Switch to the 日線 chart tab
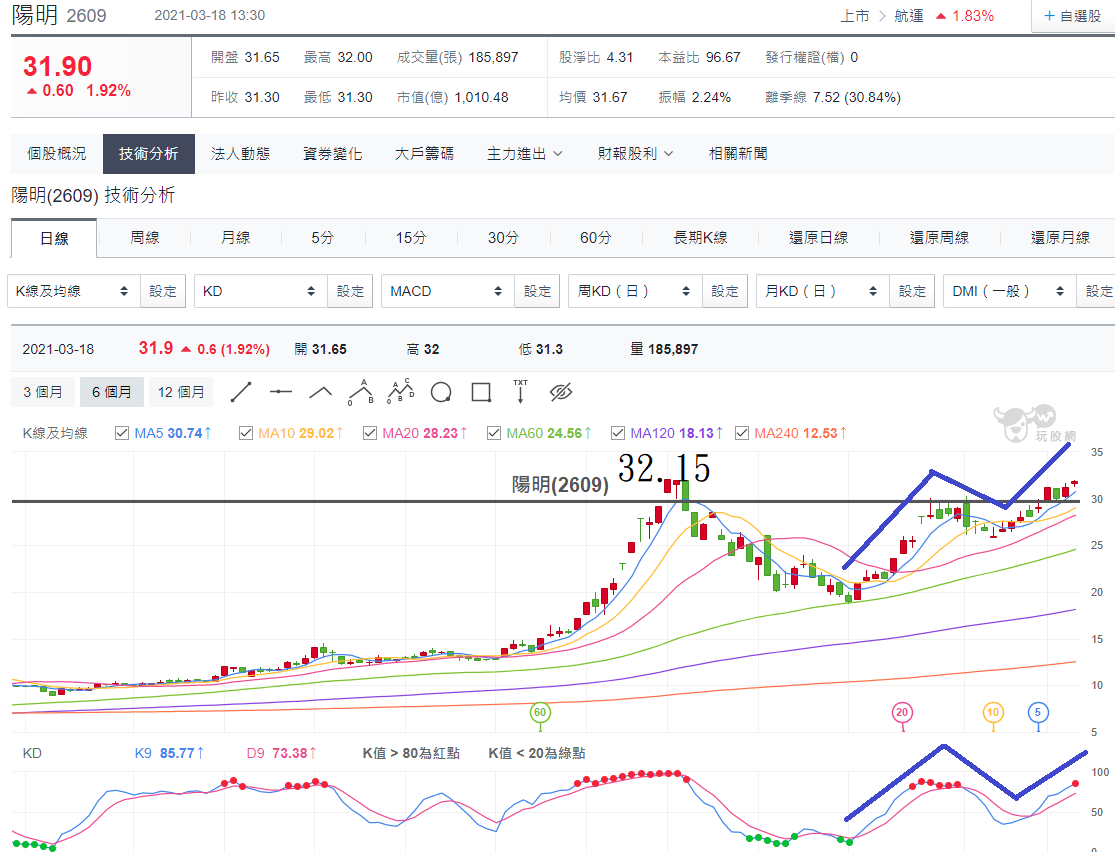This screenshot has height=852, width=1115. pos(54,238)
